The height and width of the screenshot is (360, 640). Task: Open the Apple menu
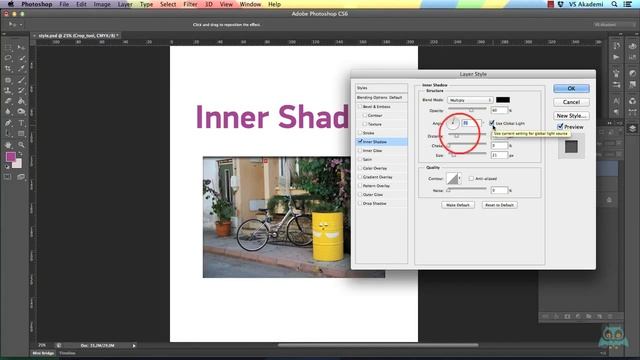tap(11, 4)
